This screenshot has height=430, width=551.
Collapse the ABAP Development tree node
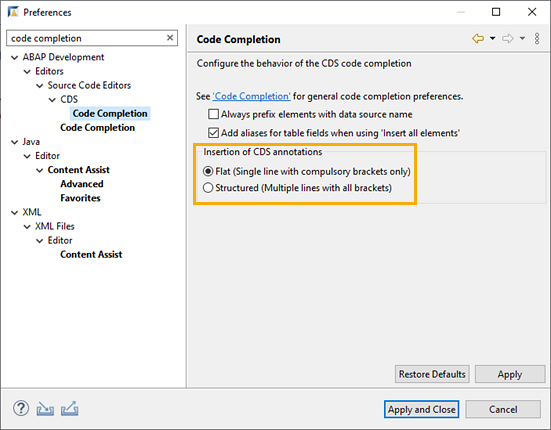pos(14,57)
